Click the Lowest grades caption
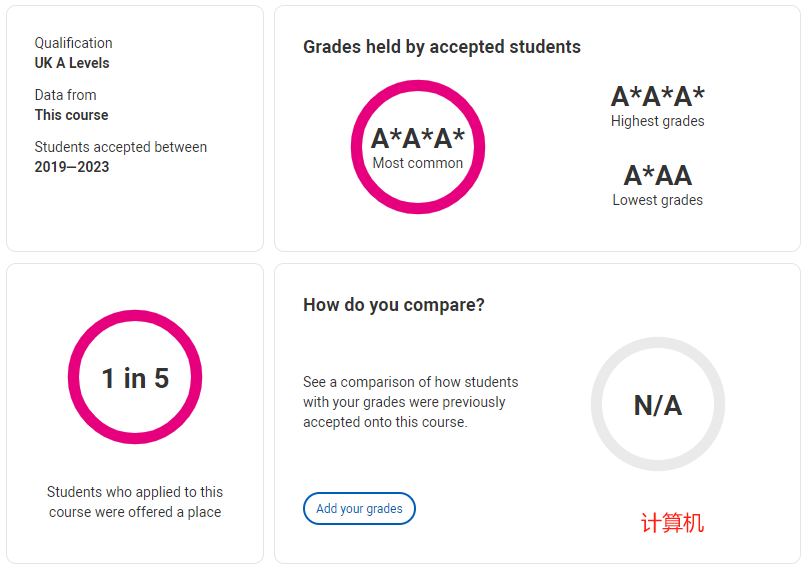 tap(657, 200)
